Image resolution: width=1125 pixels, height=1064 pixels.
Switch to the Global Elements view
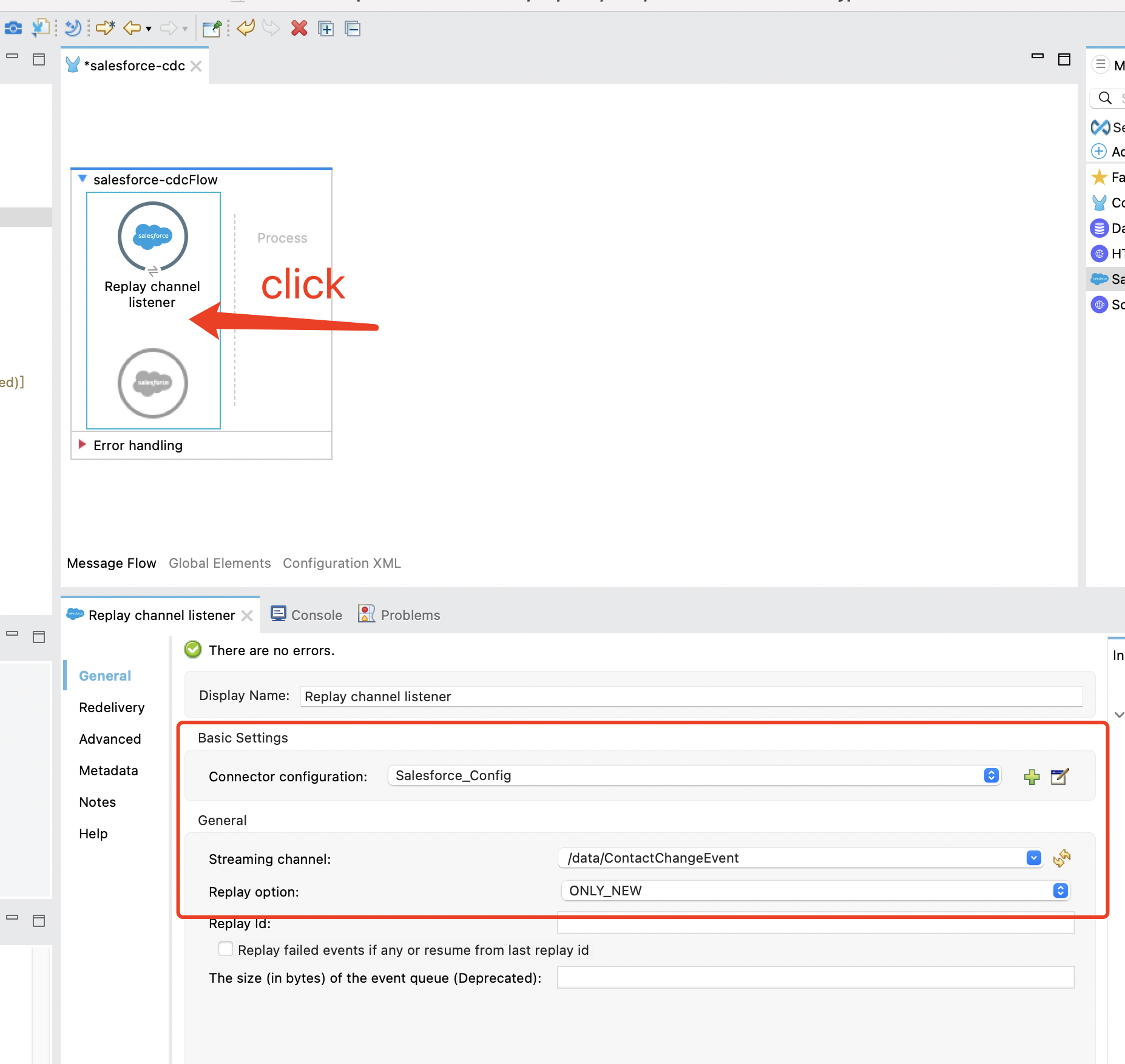coord(220,563)
